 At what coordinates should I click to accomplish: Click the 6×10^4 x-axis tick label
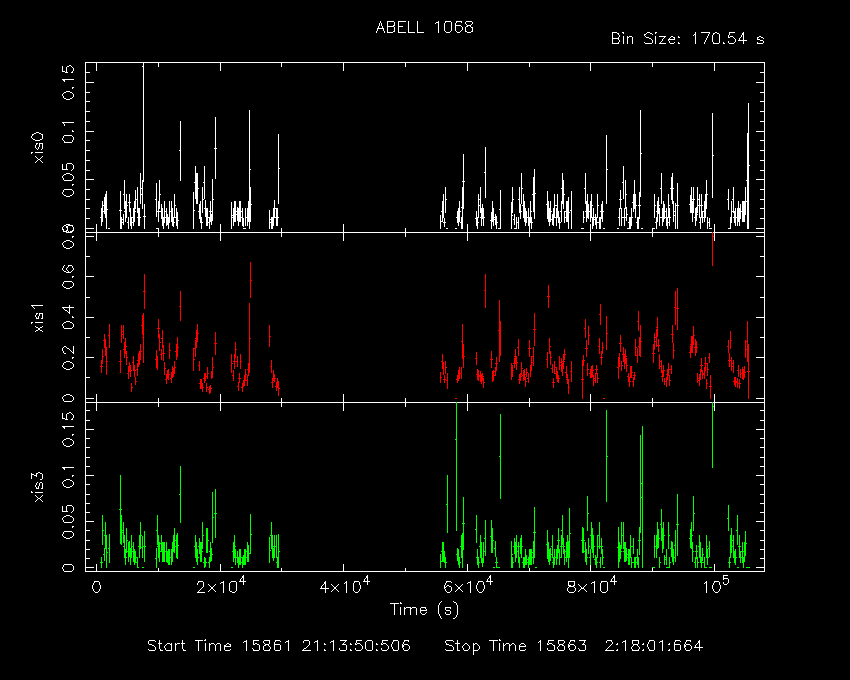pyautogui.click(x=467, y=586)
